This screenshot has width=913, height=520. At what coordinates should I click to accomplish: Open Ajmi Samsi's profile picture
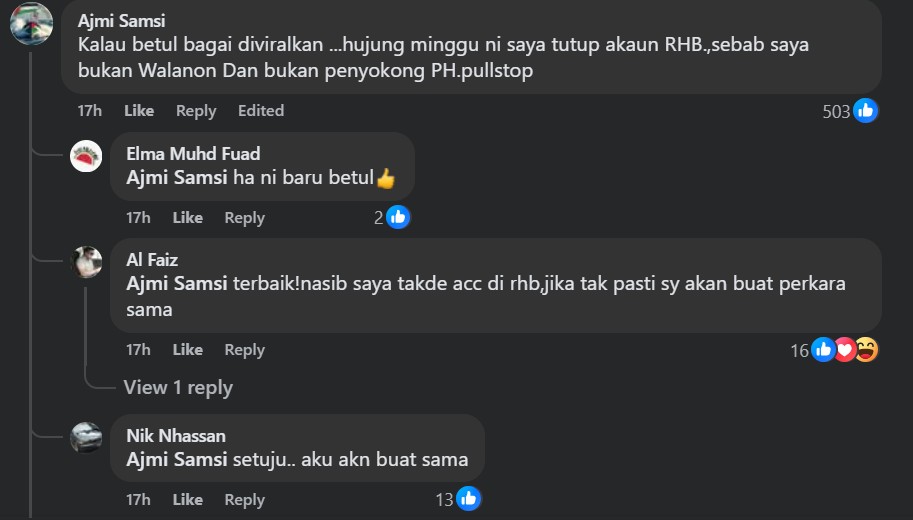click(x=31, y=23)
